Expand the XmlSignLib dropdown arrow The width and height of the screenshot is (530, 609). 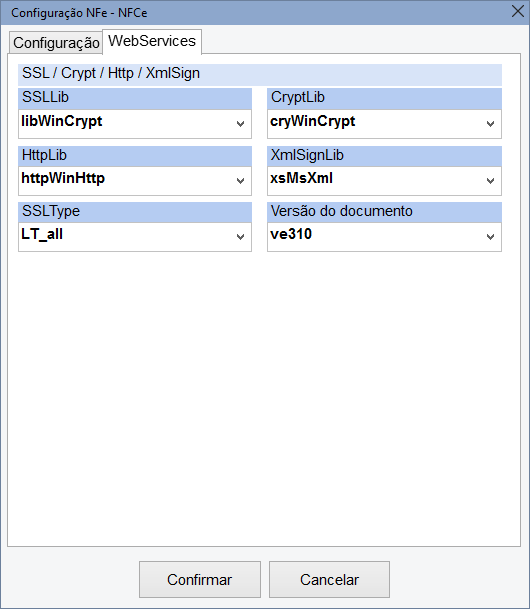pyautogui.click(x=490, y=181)
